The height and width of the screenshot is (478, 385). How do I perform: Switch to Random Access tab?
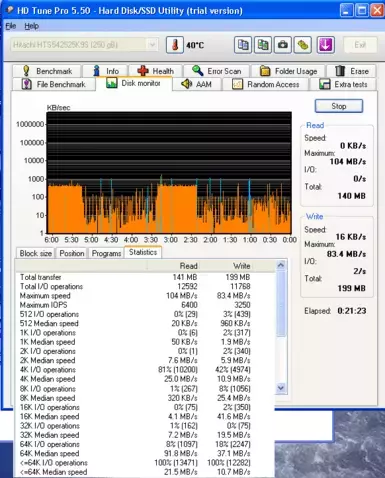(x=266, y=84)
